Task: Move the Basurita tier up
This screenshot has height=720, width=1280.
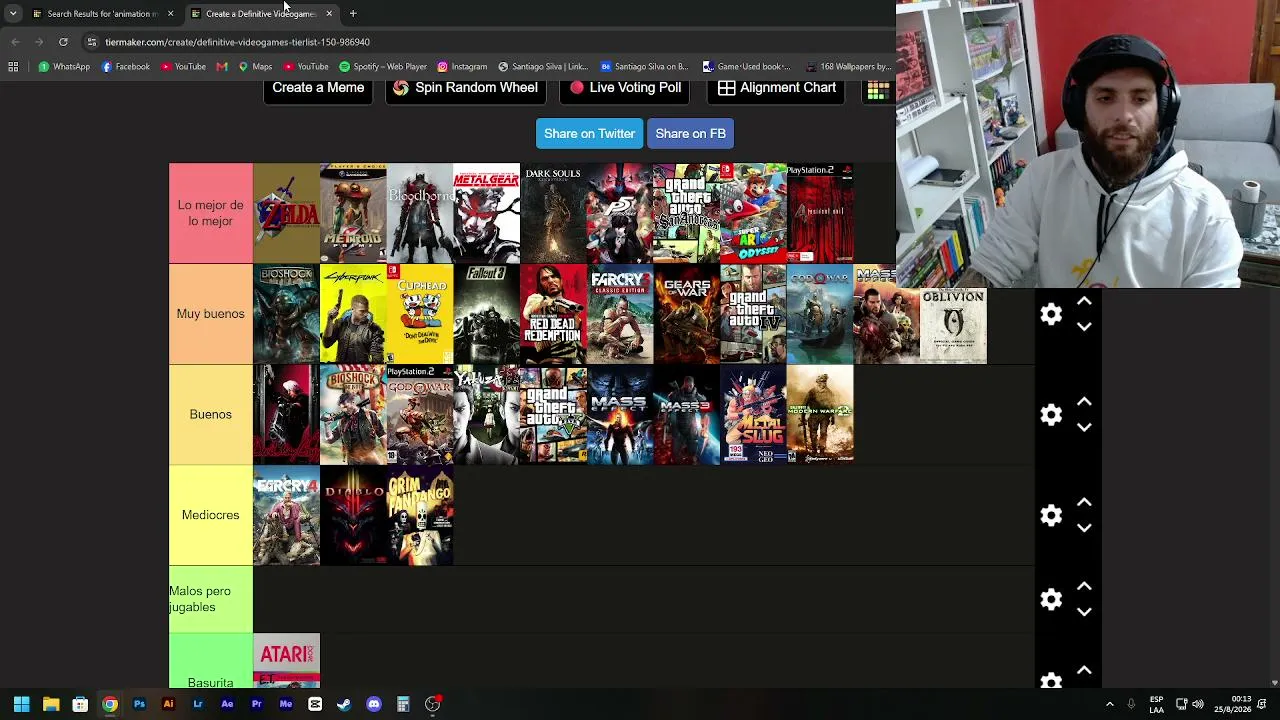Action: coord(1084,670)
